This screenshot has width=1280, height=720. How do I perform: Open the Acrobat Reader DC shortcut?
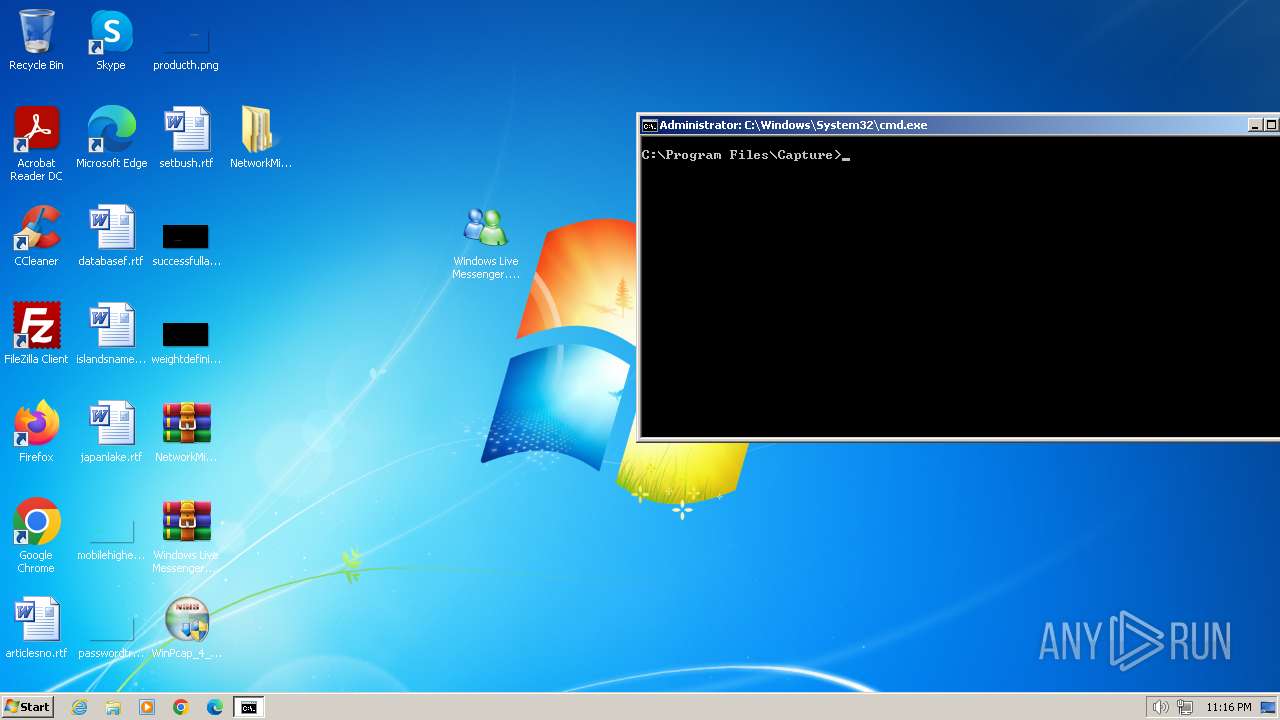coord(36,144)
